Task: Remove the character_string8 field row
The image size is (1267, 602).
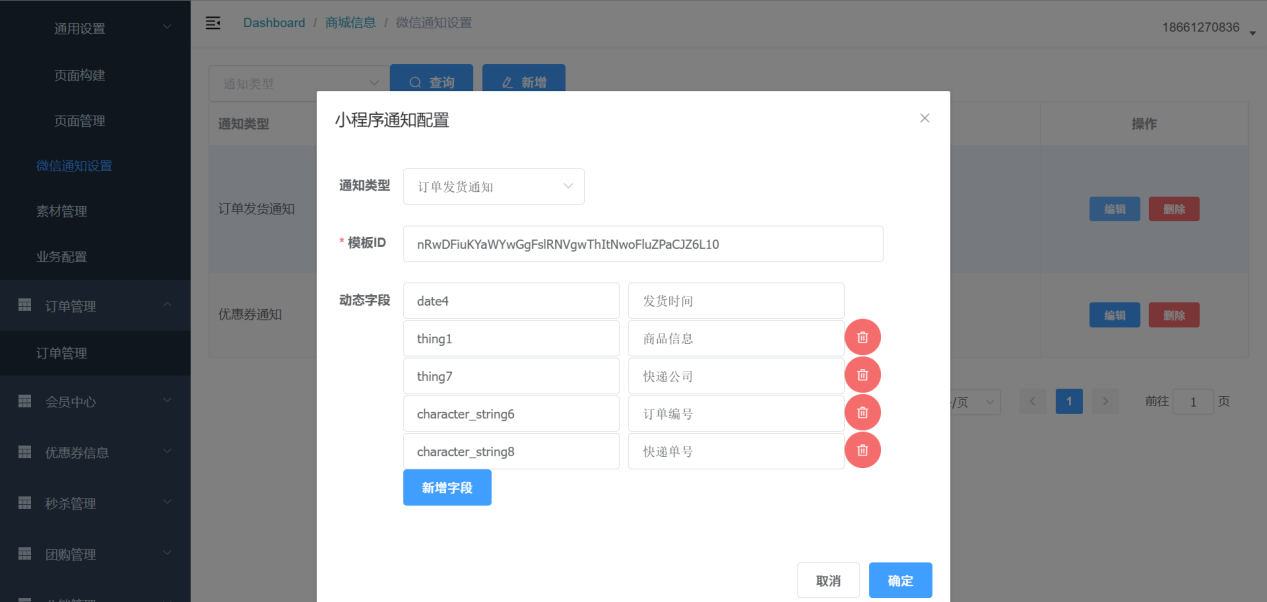Action: (x=862, y=450)
